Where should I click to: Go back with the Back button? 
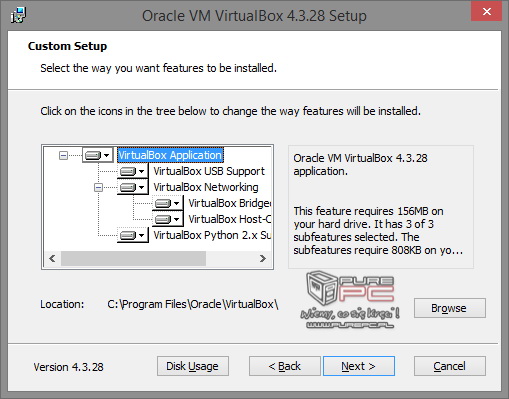pos(285,366)
